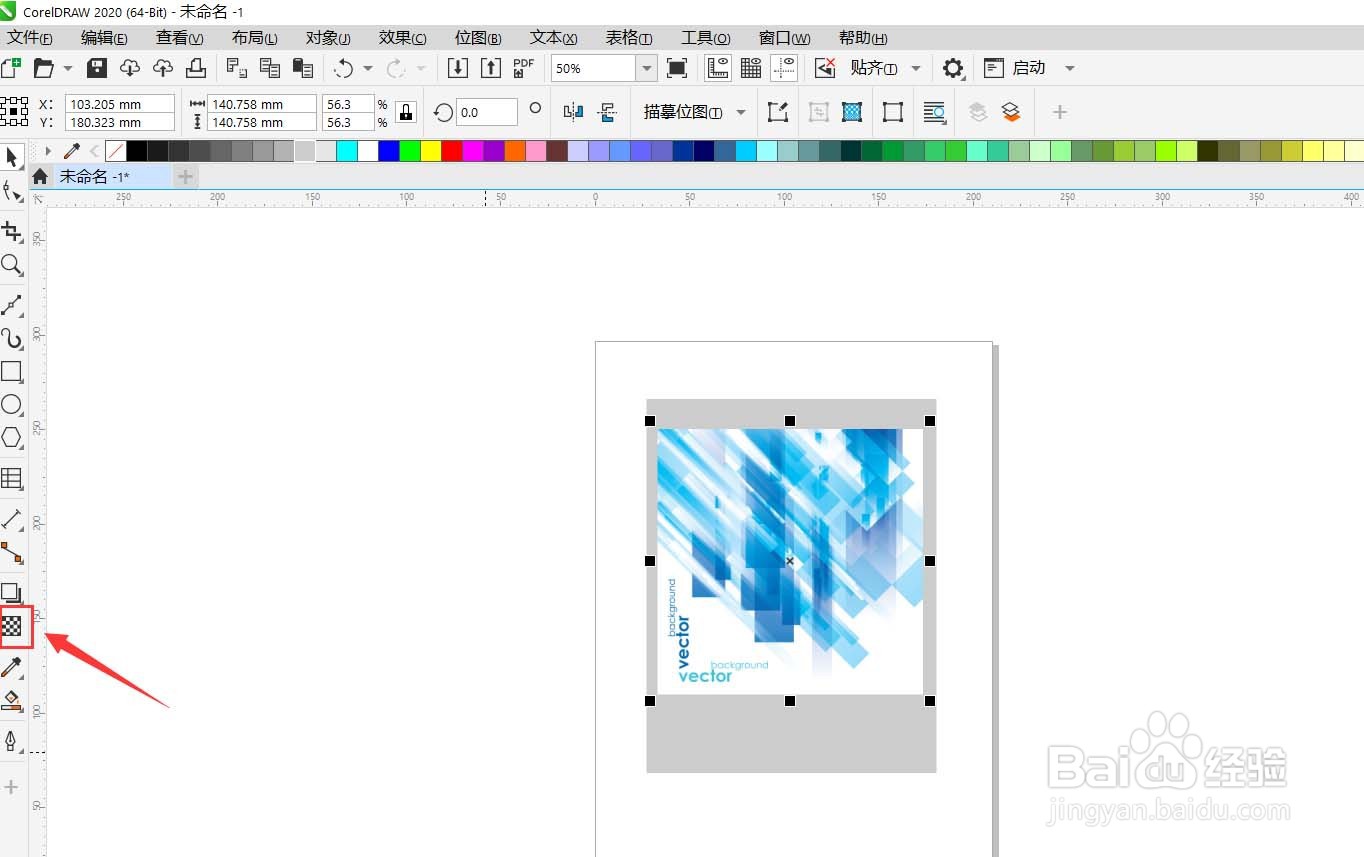Open the 帮助 menu
Image resolution: width=1364 pixels, height=857 pixels.
coord(863,38)
